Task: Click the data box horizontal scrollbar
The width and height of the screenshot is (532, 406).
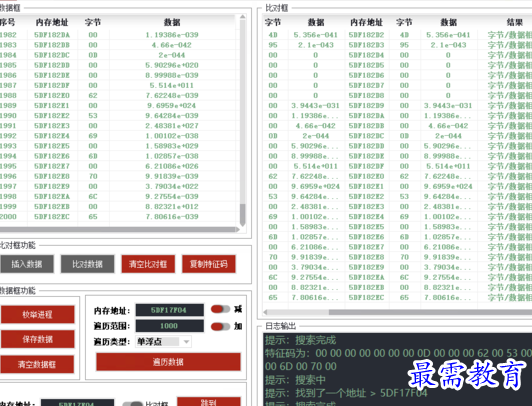Action: 118,230
